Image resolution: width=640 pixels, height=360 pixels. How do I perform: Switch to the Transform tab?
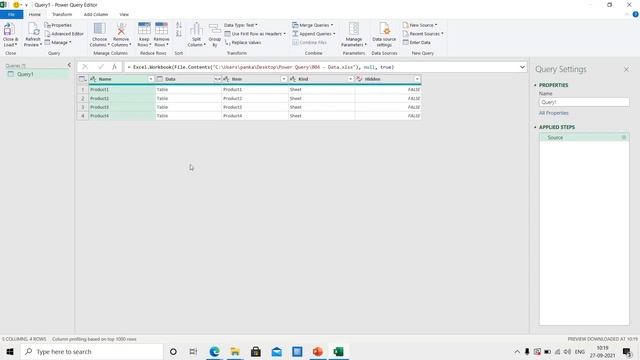(62, 14)
